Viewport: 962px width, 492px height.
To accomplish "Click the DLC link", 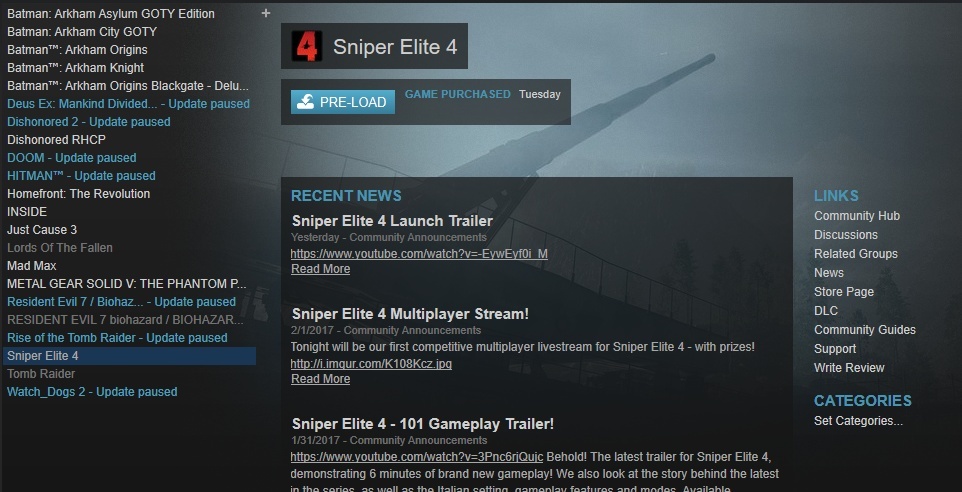I will [x=826, y=311].
